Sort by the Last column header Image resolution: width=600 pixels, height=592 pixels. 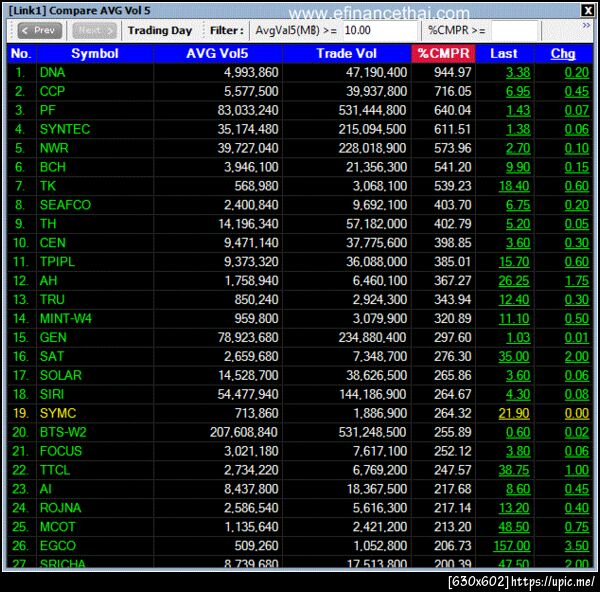[504, 54]
